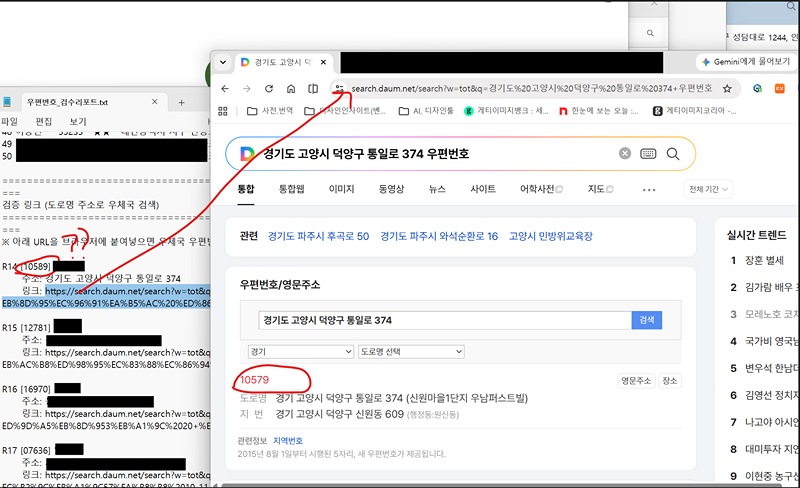Switch to the 이미지 tab
The width and height of the screenshot is (800, 488).
pyautogui.click(x=341, y=189)
